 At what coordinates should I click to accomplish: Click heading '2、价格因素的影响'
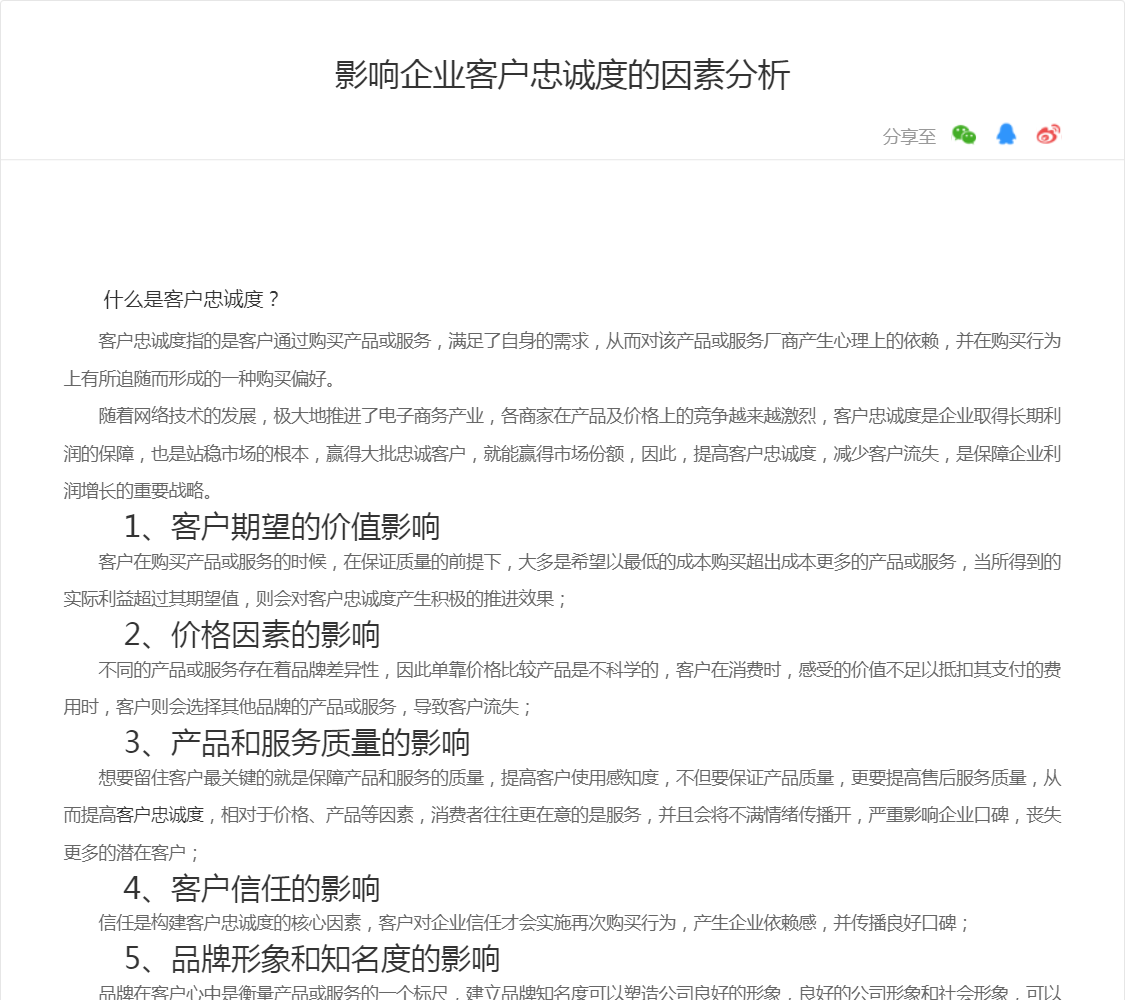[x=252, y=634]
